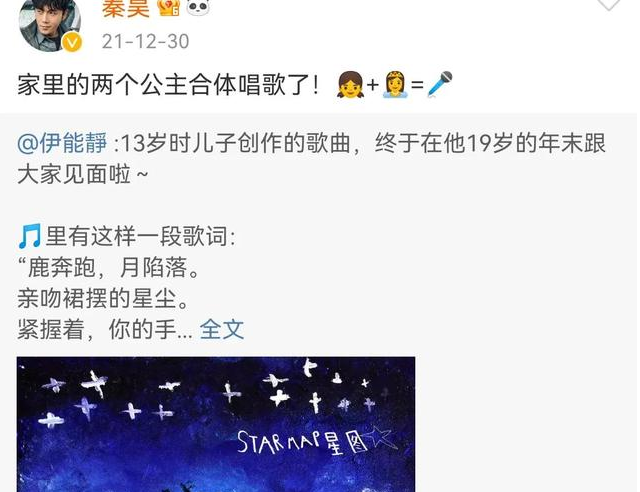Expand full text via 全文 link

pos(222,329)
